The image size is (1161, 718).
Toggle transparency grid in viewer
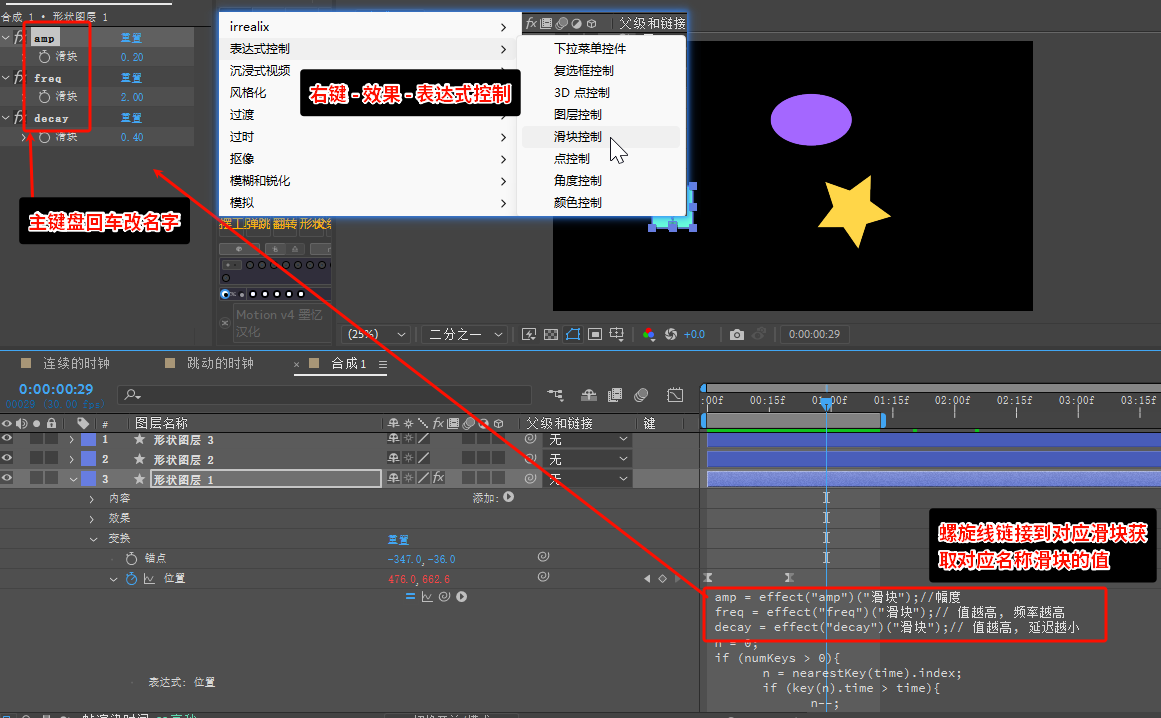click(551, 335)
